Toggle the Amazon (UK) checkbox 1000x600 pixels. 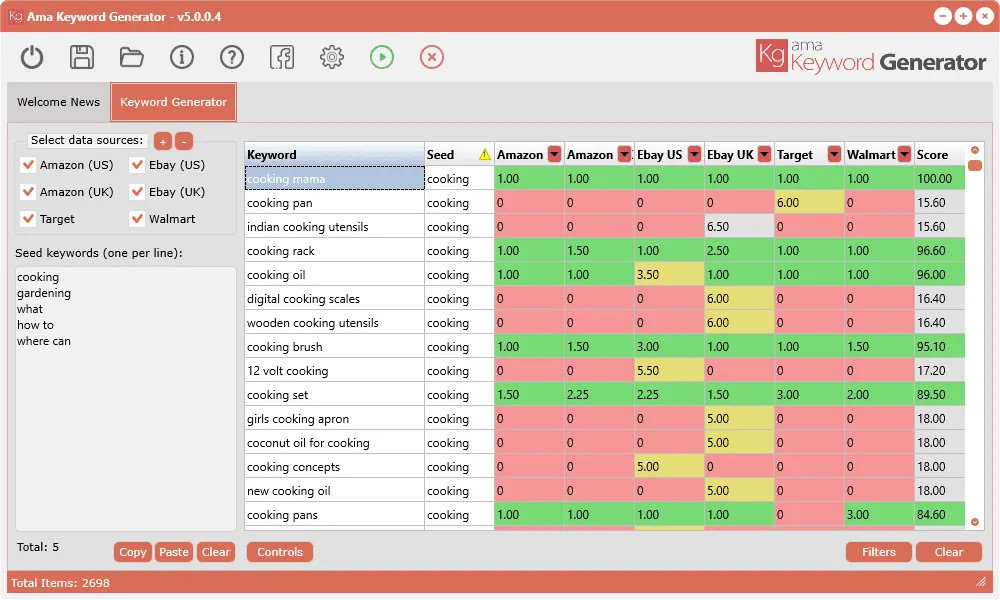(x=28, y=192)
